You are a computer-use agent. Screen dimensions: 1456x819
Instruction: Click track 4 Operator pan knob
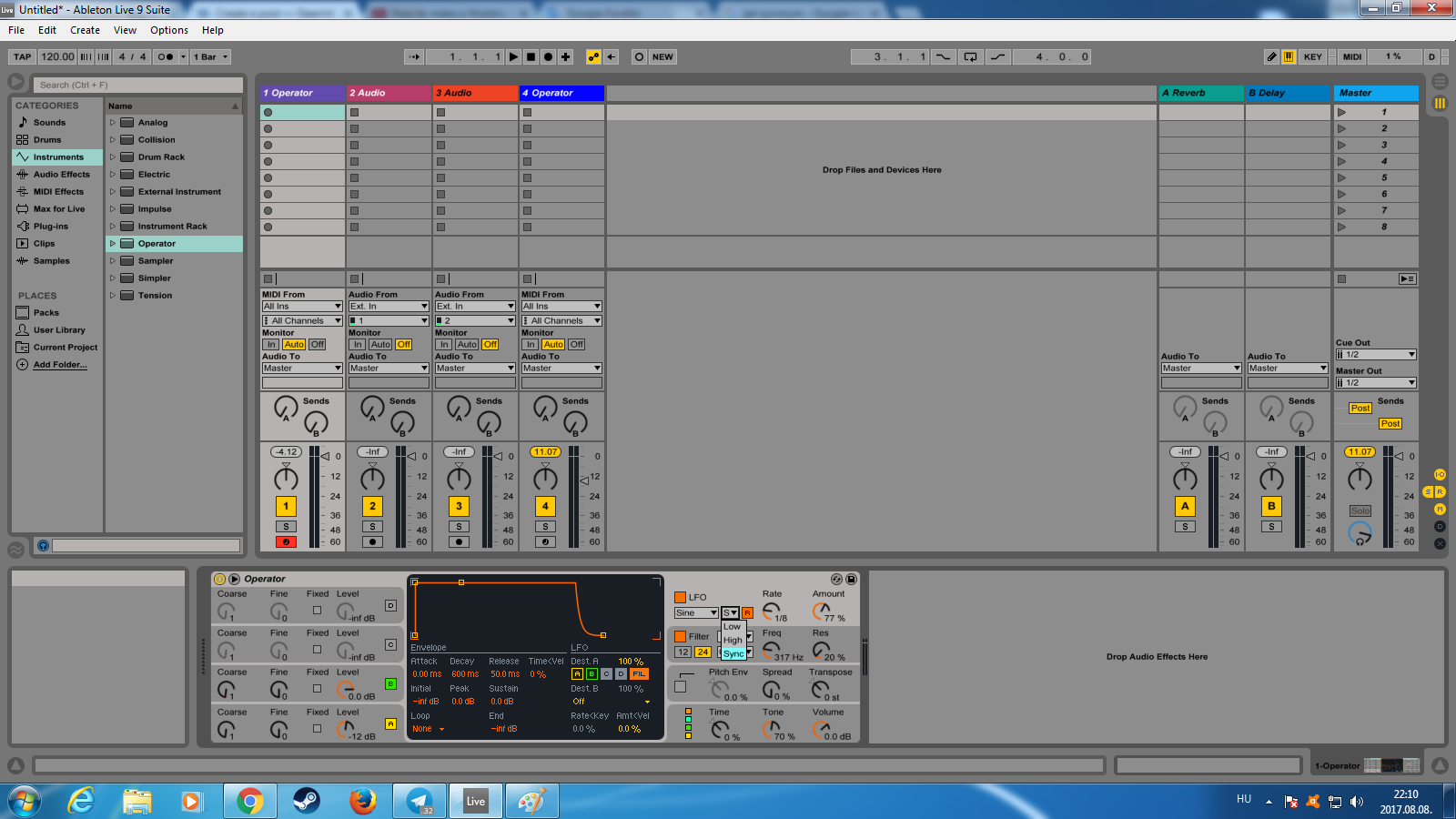tap(545, 479)
